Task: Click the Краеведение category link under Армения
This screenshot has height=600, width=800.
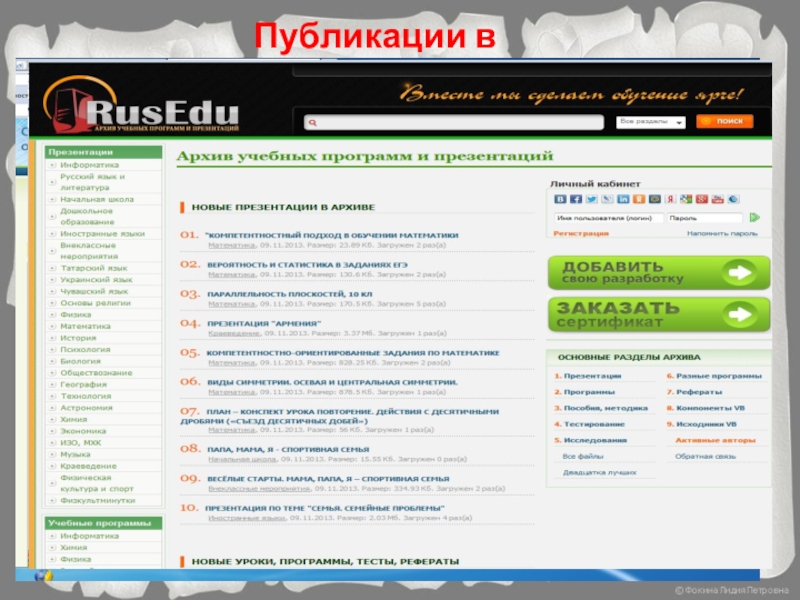Action: coord(234,333)
